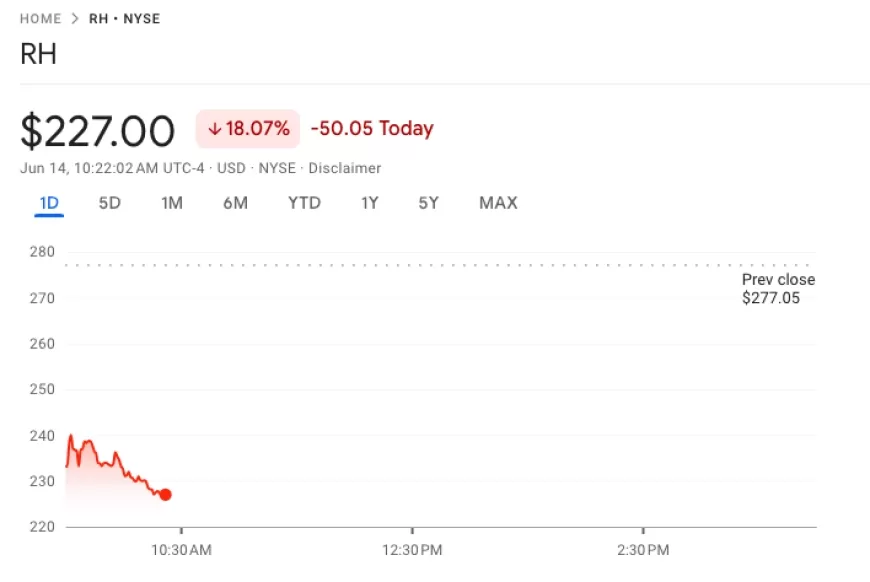This screenshot has width=870, height=582.
Task: Switch to the 5Y time range
Action: tap(428, 203)
